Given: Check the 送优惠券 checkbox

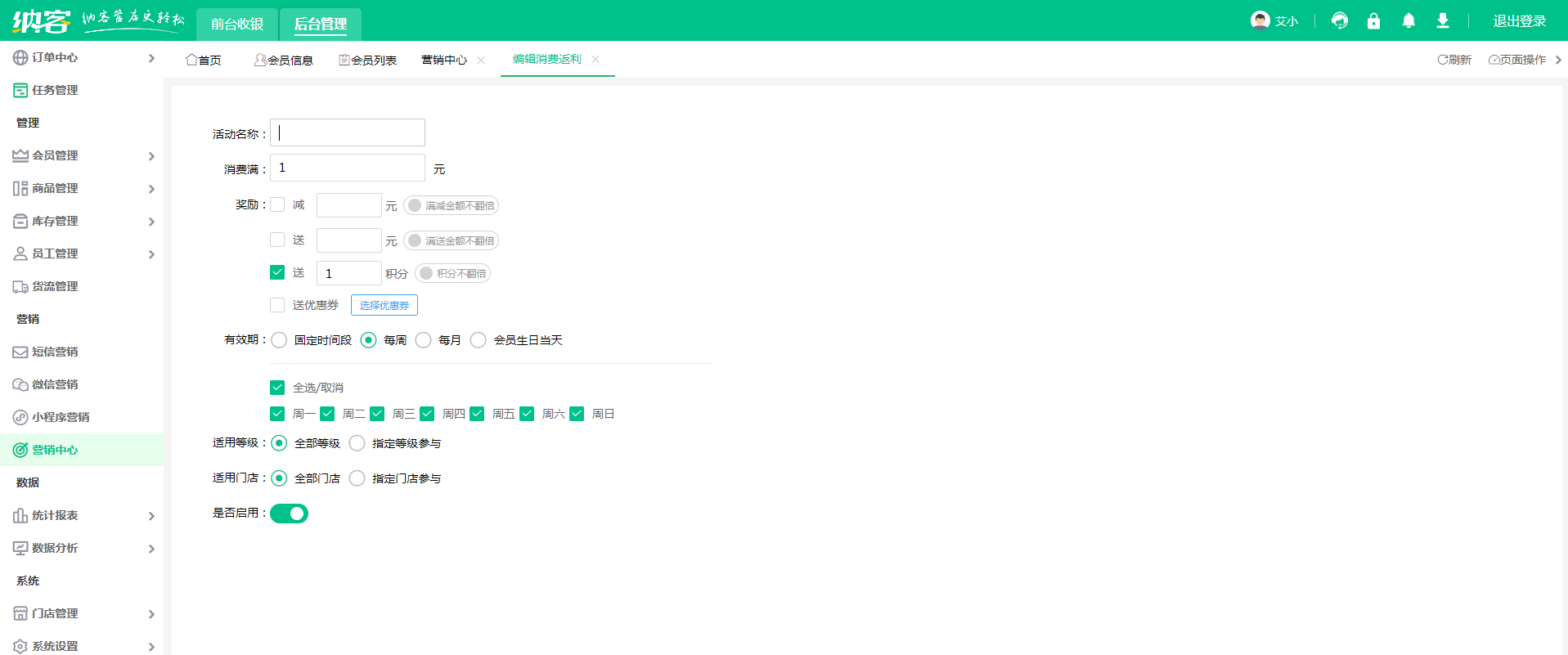Looking at the screenshot, I should [277, 305].
